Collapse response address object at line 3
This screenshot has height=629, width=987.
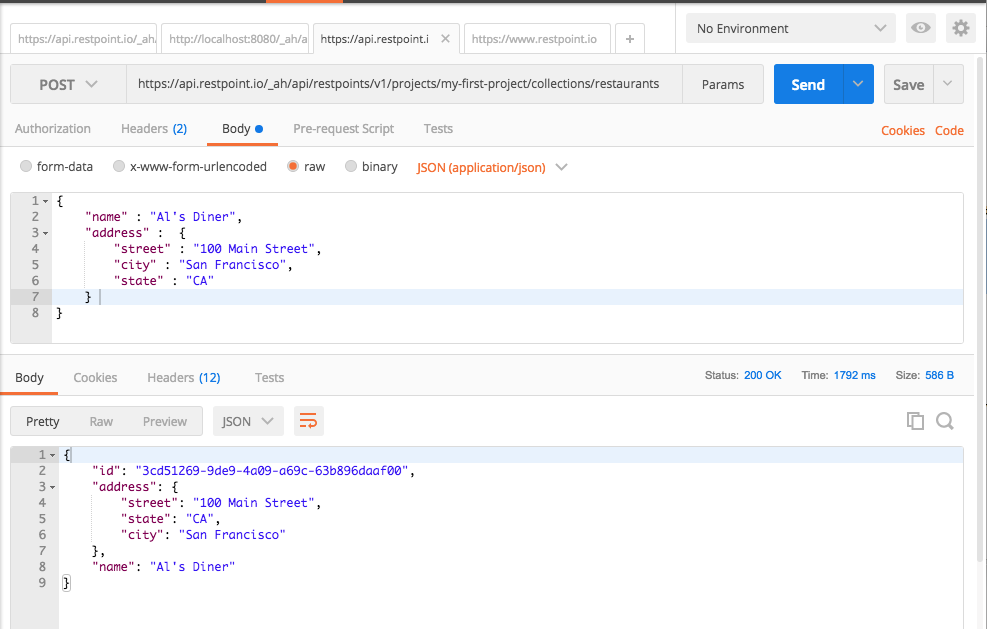pos(53,487)
